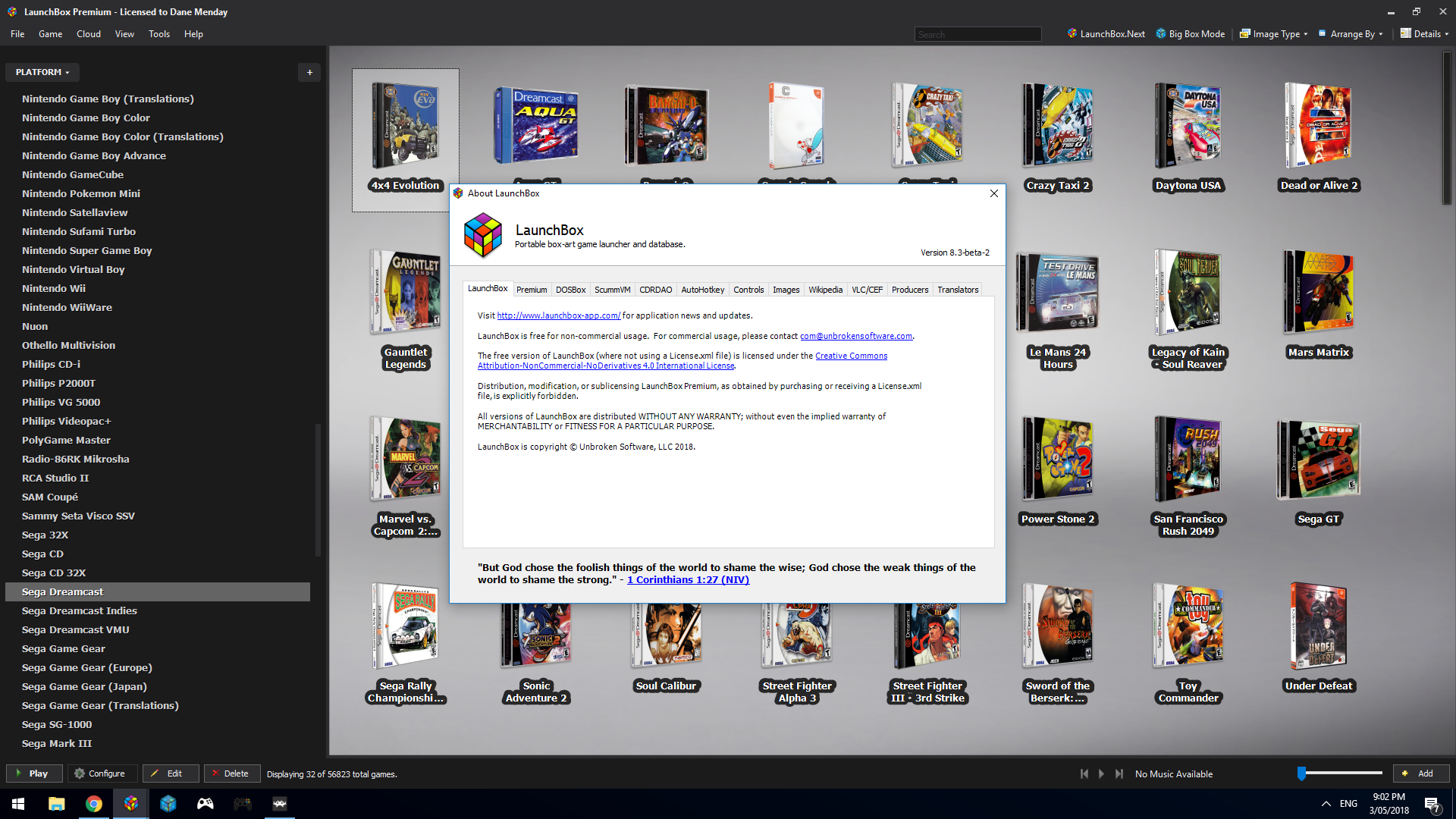Click the plus button in sidebar header
Screen dimensions: 1456x819
(x=309, y=72)
